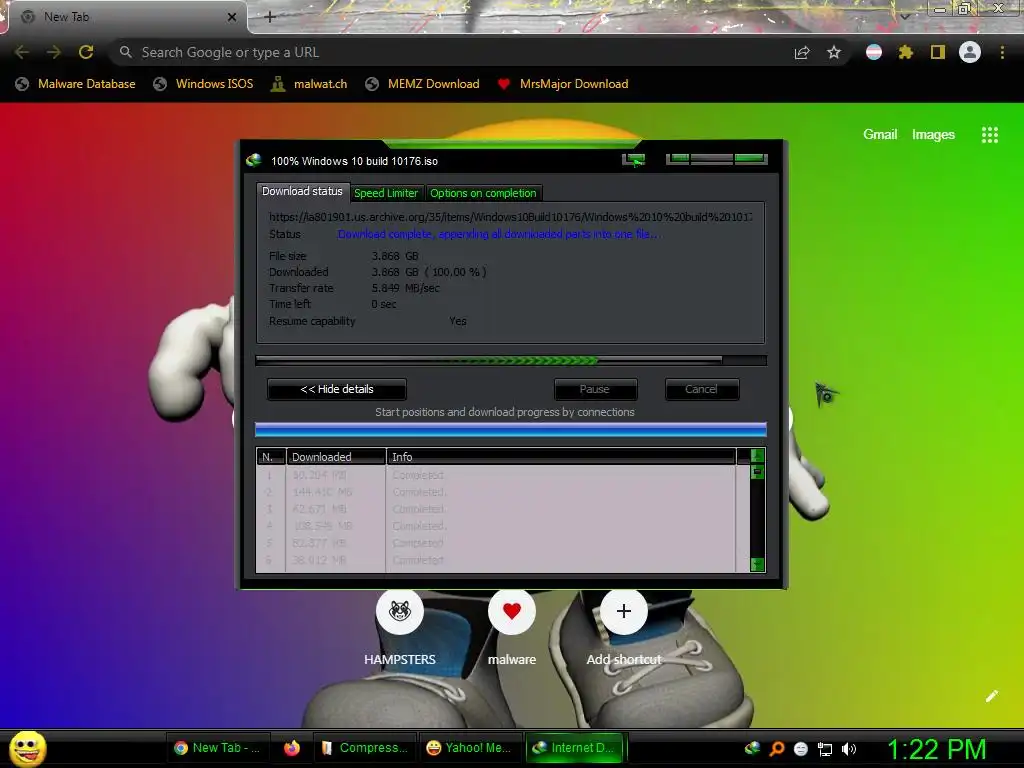Click the Customize Chrome pencil icon
This screenshot has width=1024, height=768.
(992, 696)
